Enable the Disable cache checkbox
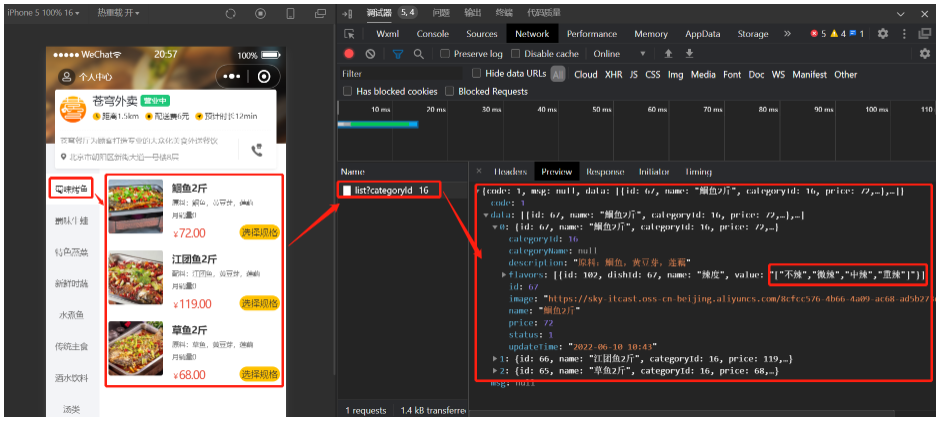The image size is (943, 424). coord(515,54)
